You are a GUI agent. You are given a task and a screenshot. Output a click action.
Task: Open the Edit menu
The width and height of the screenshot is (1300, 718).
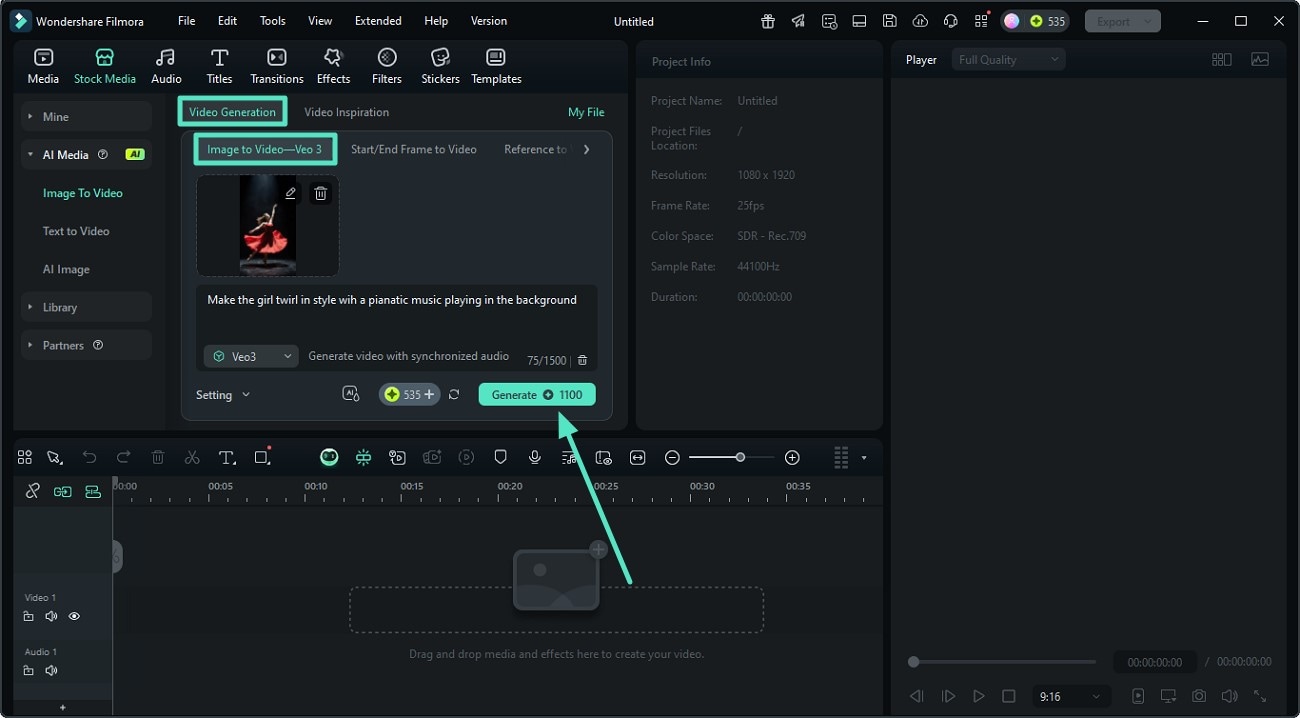click(228, 21)
